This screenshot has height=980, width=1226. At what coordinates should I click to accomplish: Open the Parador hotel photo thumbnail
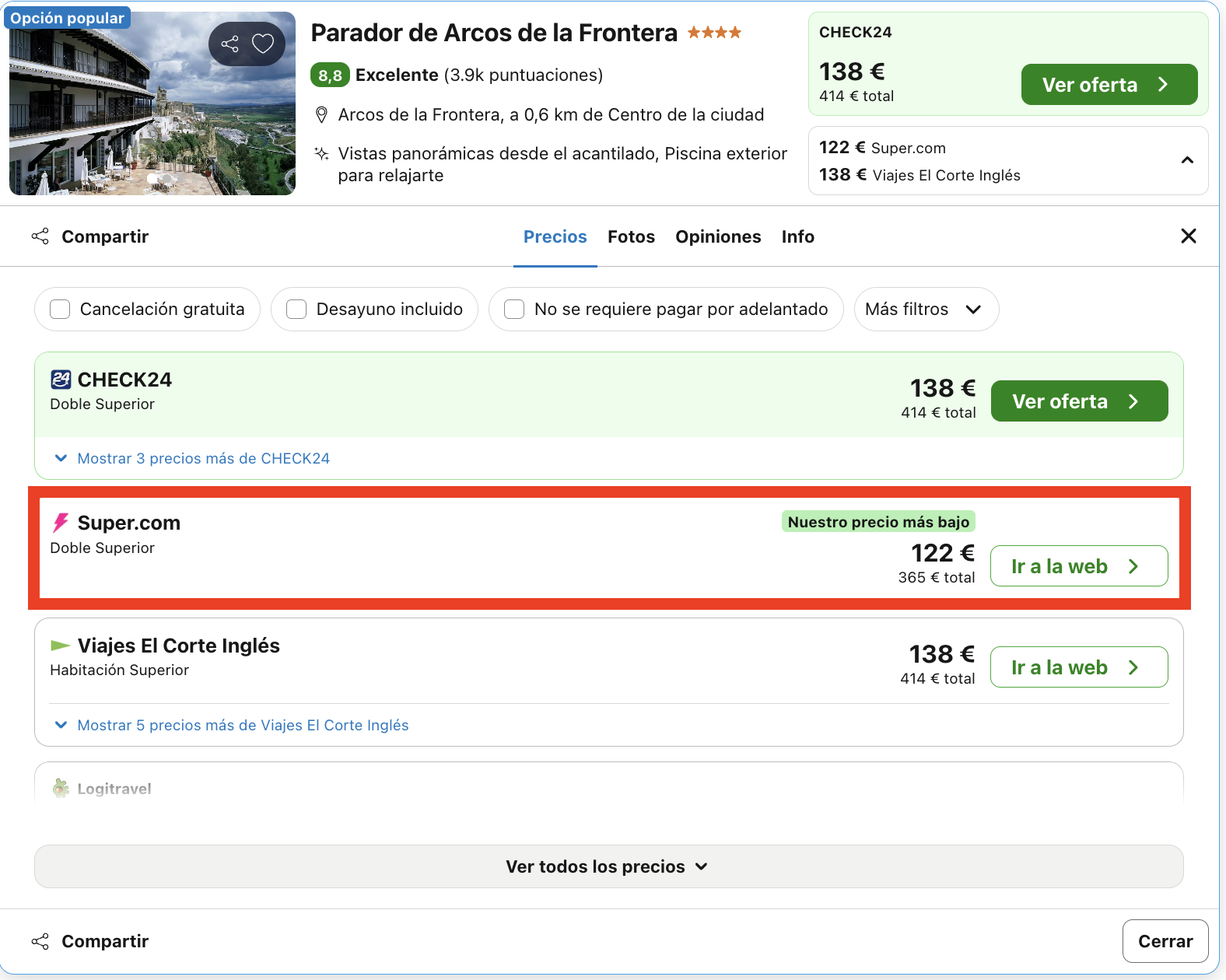[152, 103]
